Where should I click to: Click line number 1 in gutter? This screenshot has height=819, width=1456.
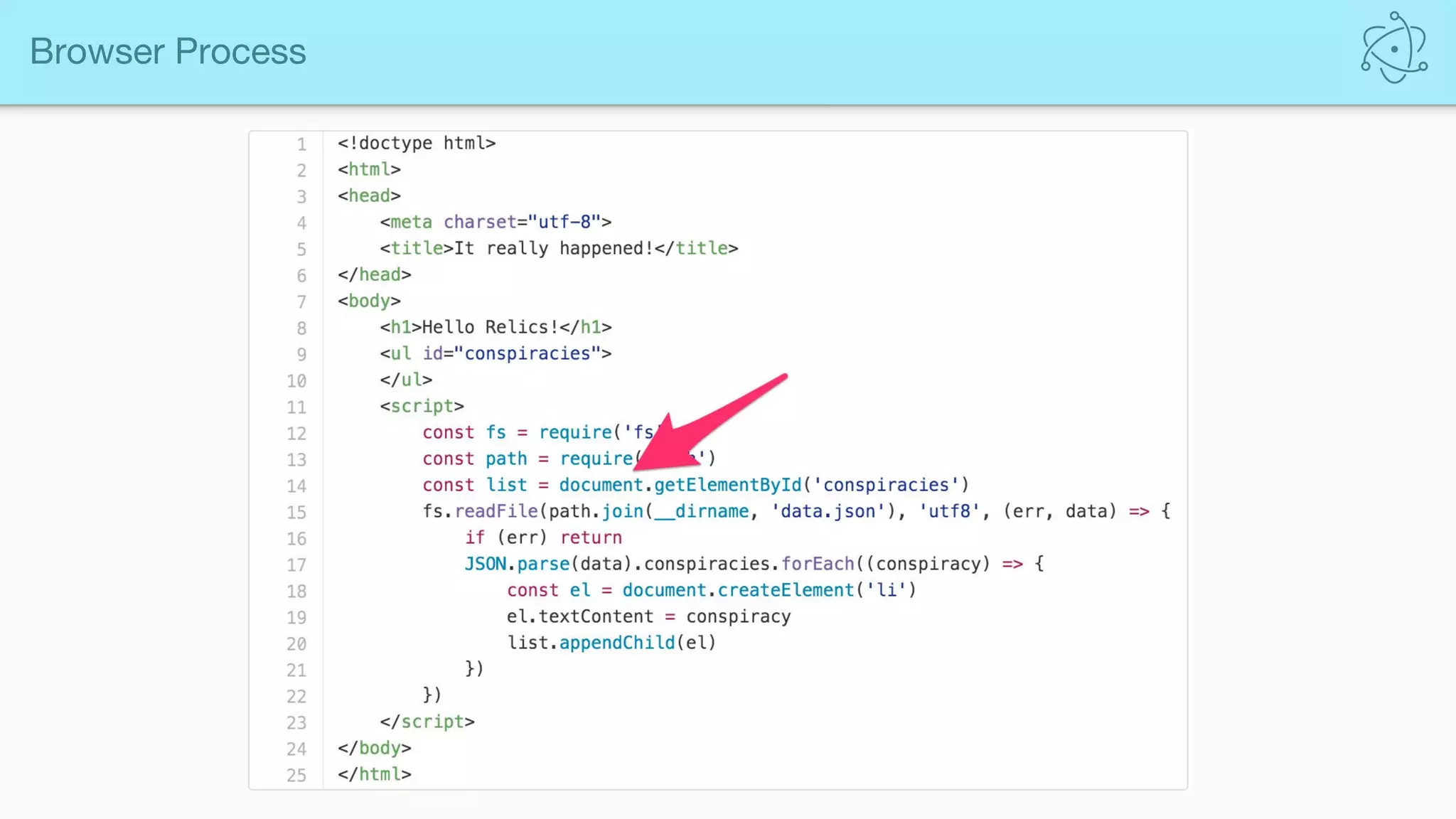point(301,144)
